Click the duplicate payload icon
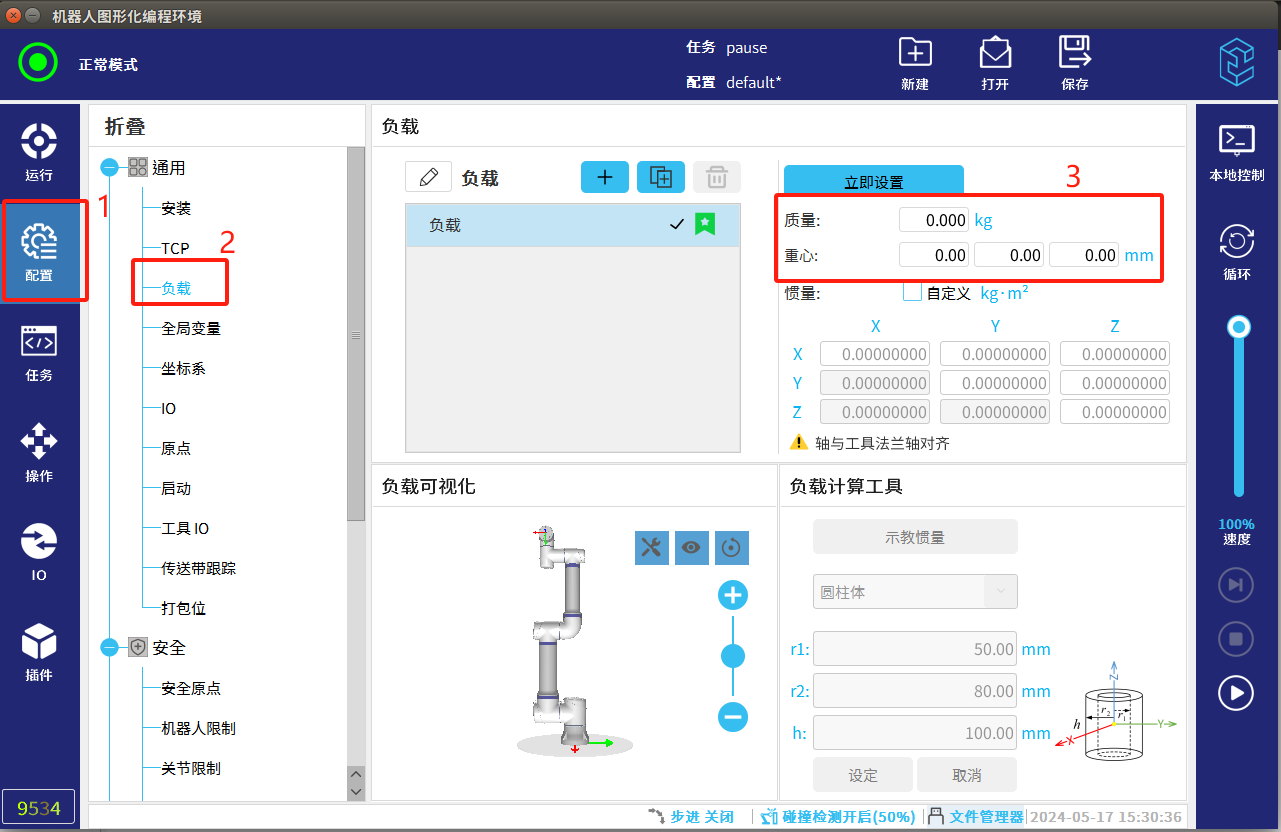This screenshot has height=832, width=1281. [661, 177]
